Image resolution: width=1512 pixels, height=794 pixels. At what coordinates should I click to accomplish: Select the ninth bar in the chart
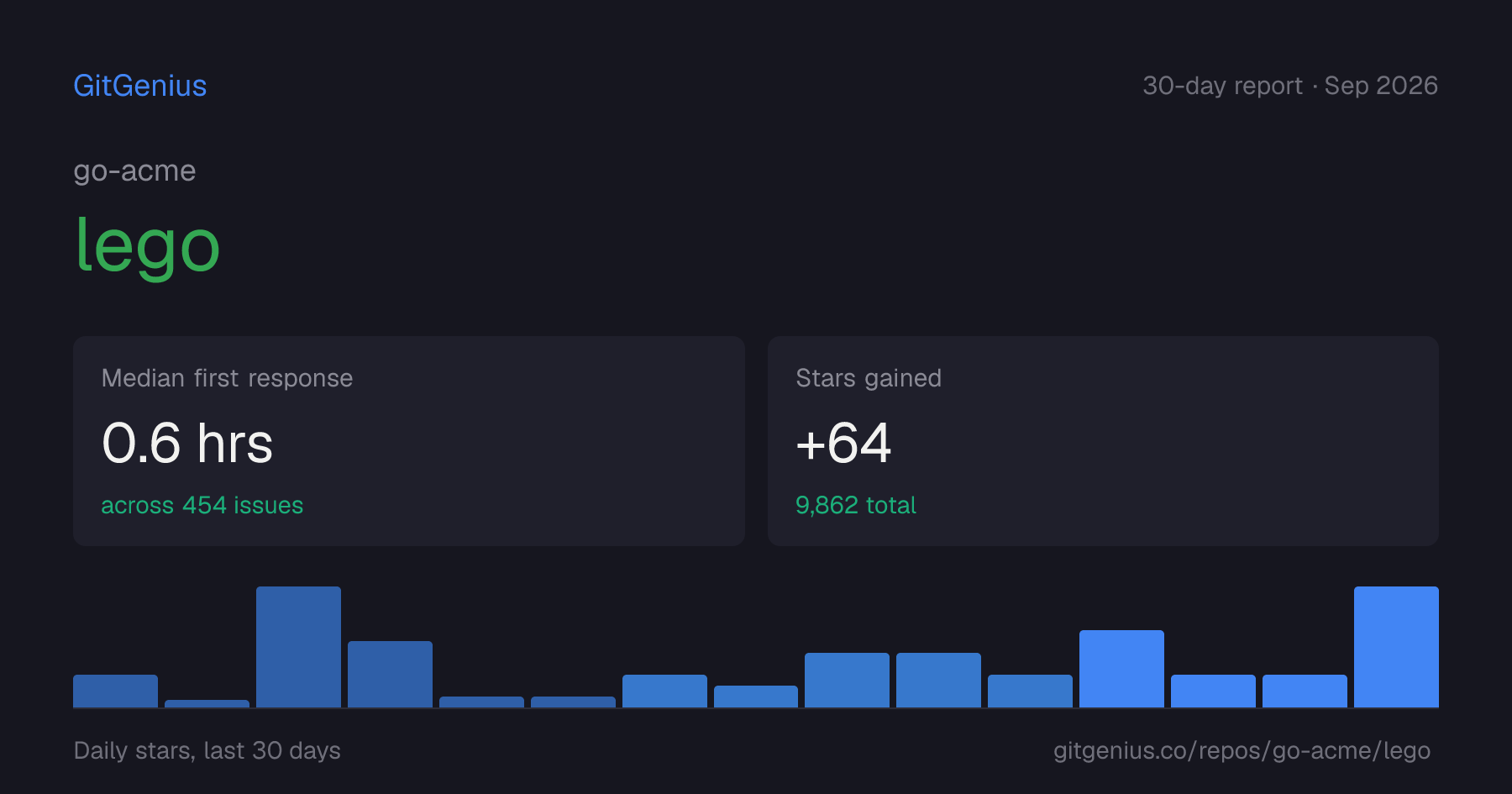click(x=847, y=680)
